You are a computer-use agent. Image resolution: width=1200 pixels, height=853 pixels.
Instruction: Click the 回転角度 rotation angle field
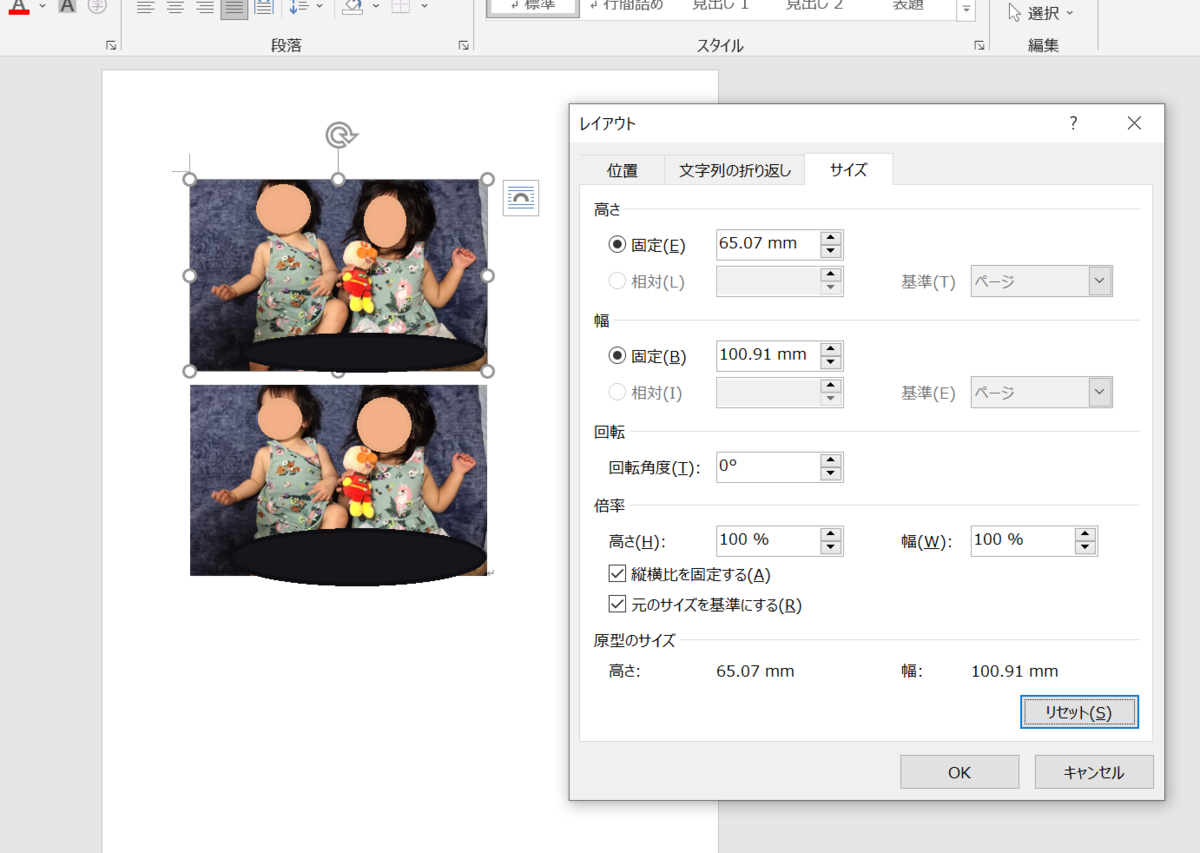768,466
